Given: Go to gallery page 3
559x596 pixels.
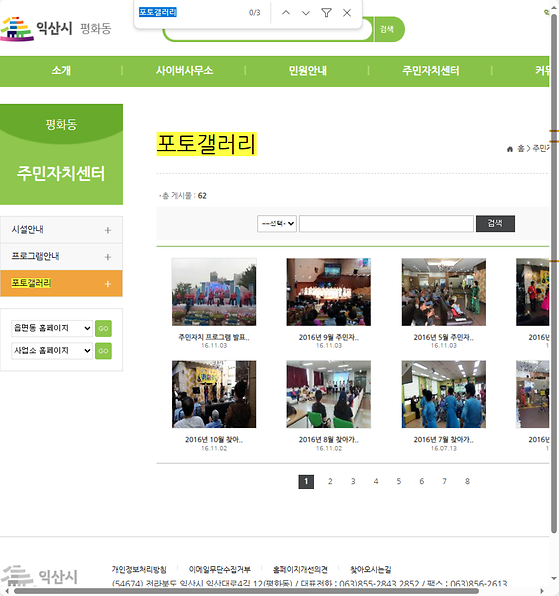Looking at the screenshot, I should (x=353, y=481).
